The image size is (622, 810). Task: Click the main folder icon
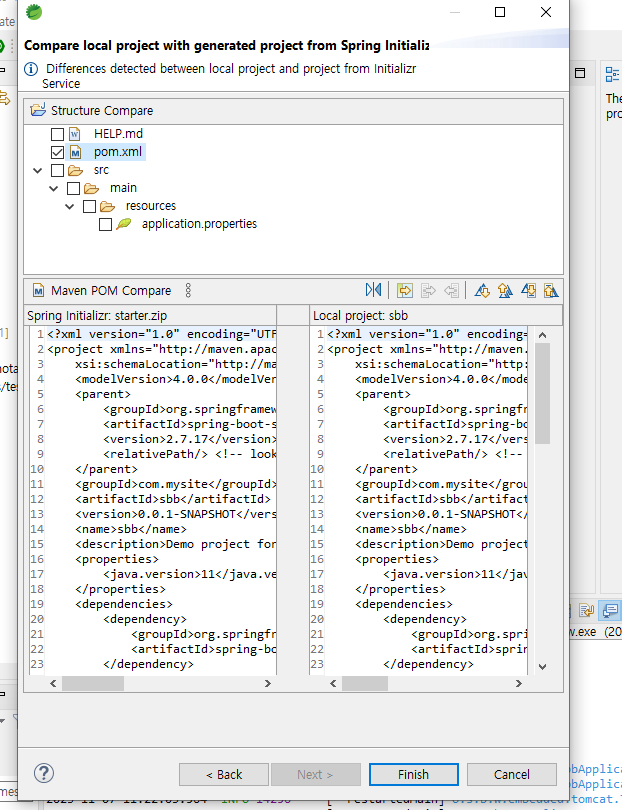pyautogui.click(x=91, y=188)
